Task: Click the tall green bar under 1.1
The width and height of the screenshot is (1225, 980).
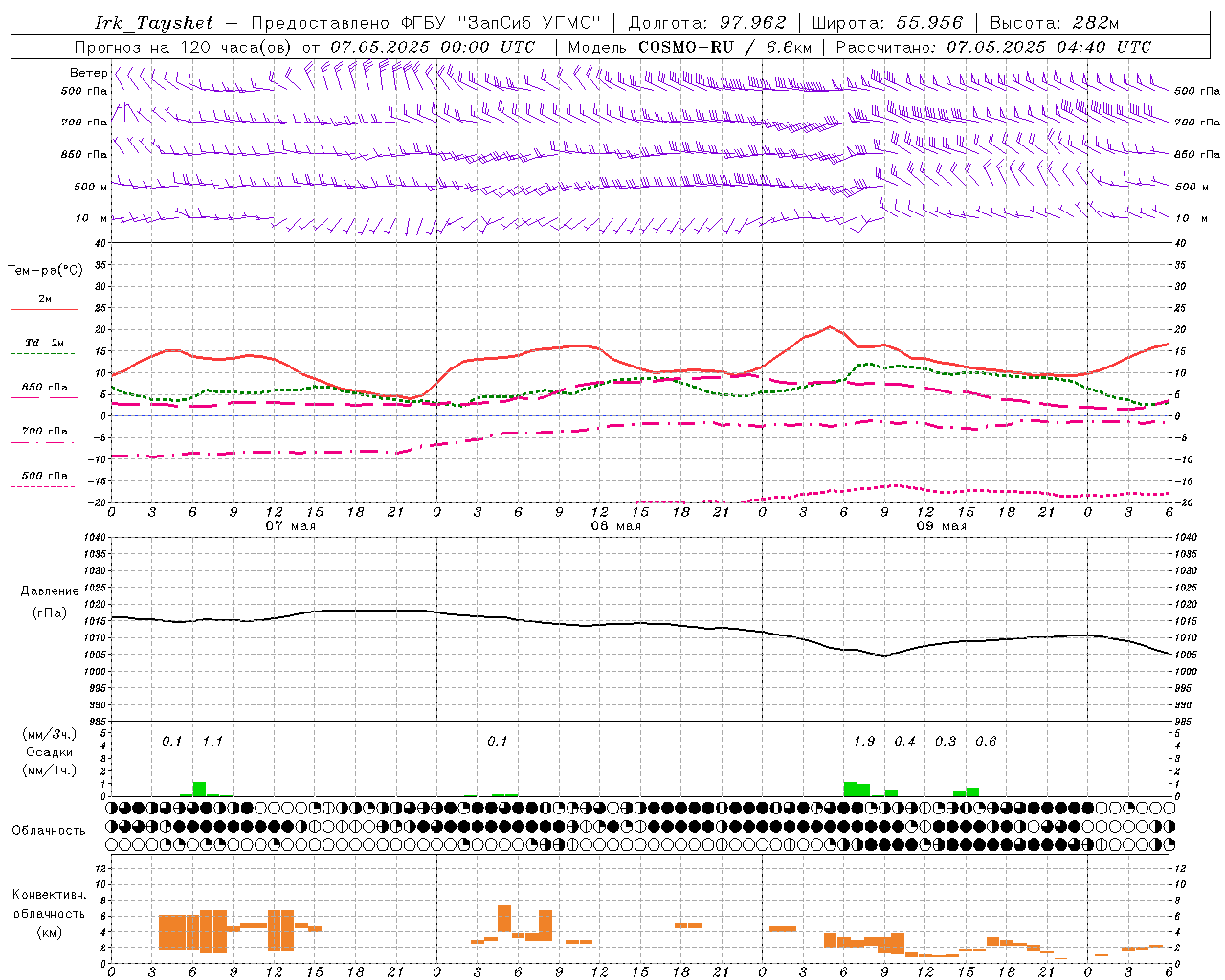Action: 199,789
